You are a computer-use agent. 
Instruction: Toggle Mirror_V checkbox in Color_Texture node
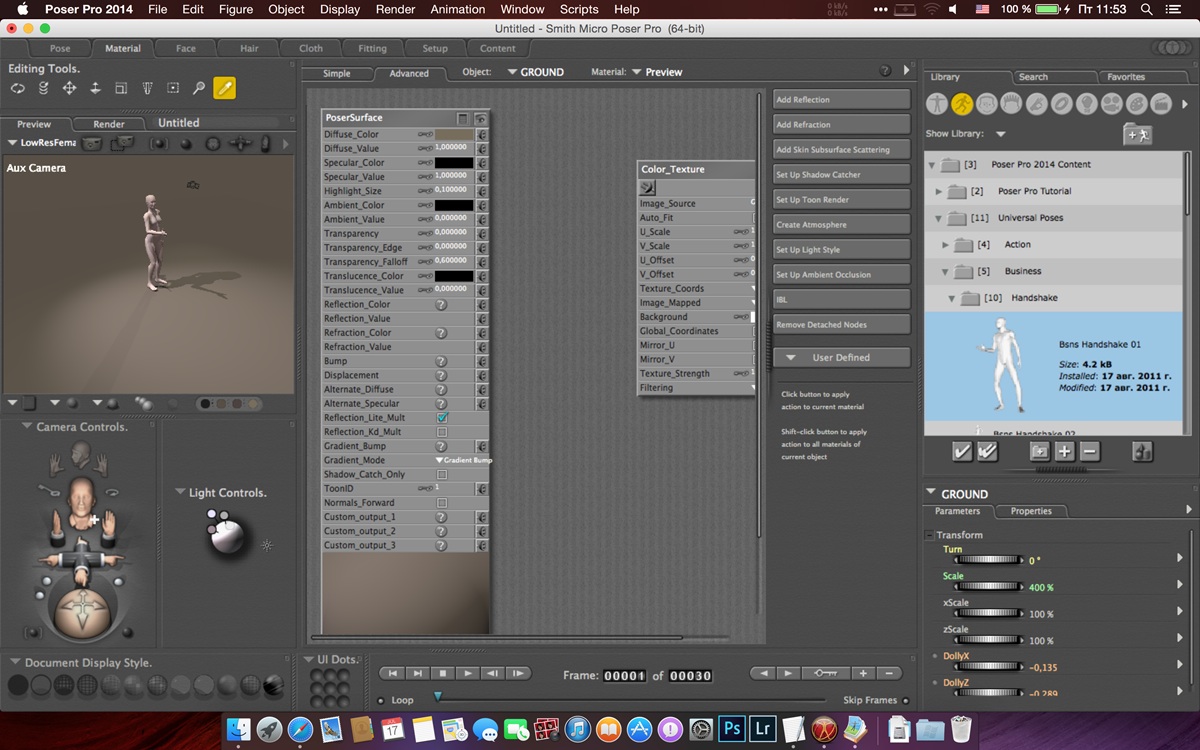753,359
